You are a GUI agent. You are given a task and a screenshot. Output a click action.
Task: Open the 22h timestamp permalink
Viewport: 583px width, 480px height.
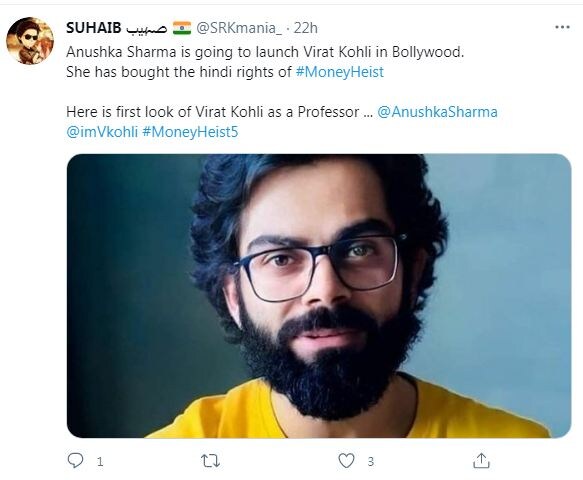coord(306,28)
